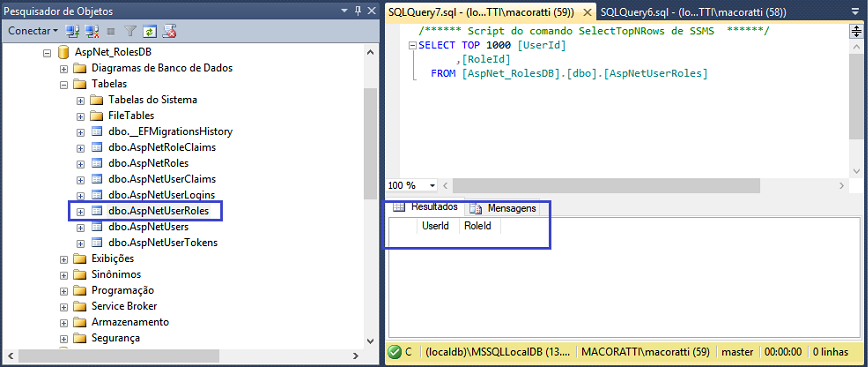Click the AspNet_RolesDB database cylinder icon
Screen dimensions: 868x367
point(63,53)
